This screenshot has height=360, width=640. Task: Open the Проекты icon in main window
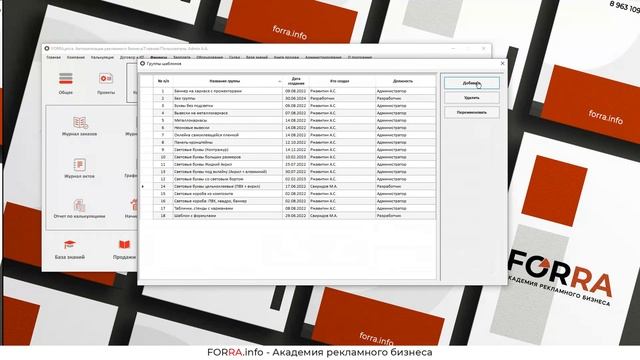click(x=106, y=78)
